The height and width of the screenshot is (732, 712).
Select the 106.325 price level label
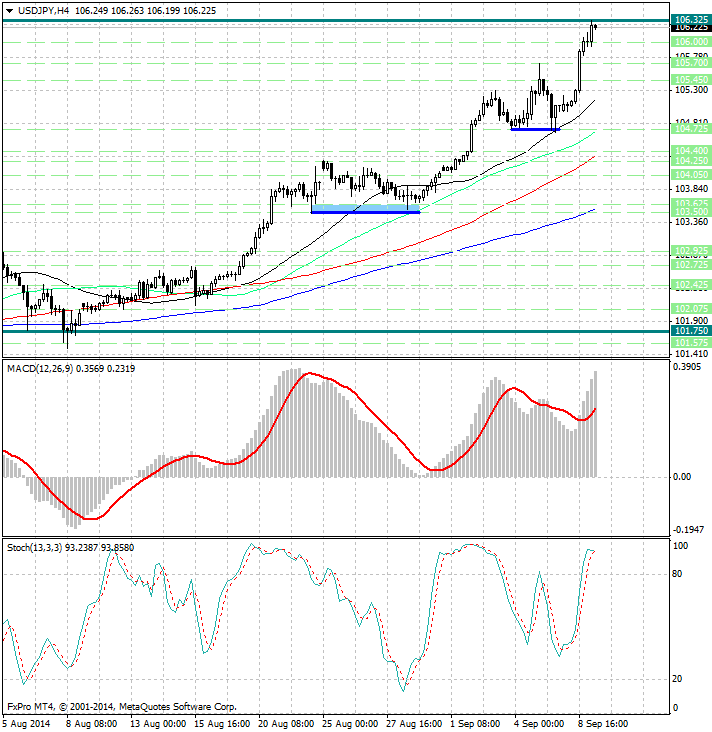691,19
